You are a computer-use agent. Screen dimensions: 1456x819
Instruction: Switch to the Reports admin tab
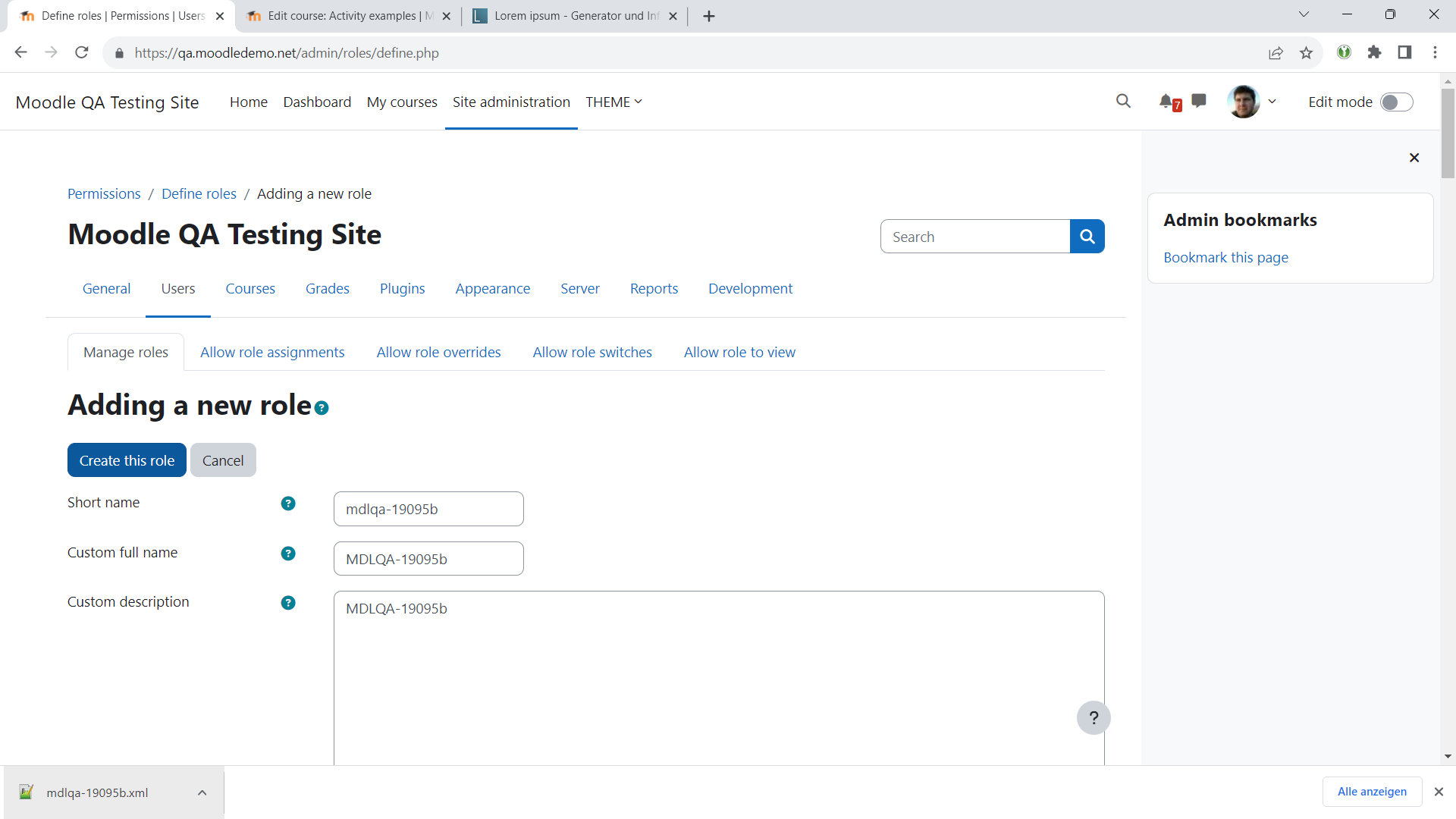(654, 289)
